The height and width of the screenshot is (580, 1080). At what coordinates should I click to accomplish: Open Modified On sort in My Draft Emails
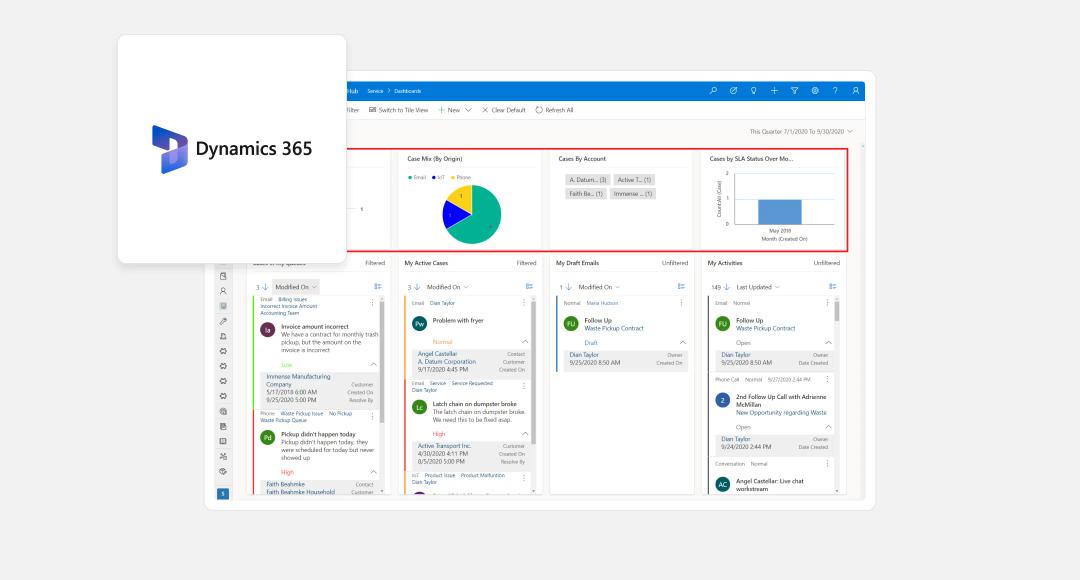click(599, 287)
